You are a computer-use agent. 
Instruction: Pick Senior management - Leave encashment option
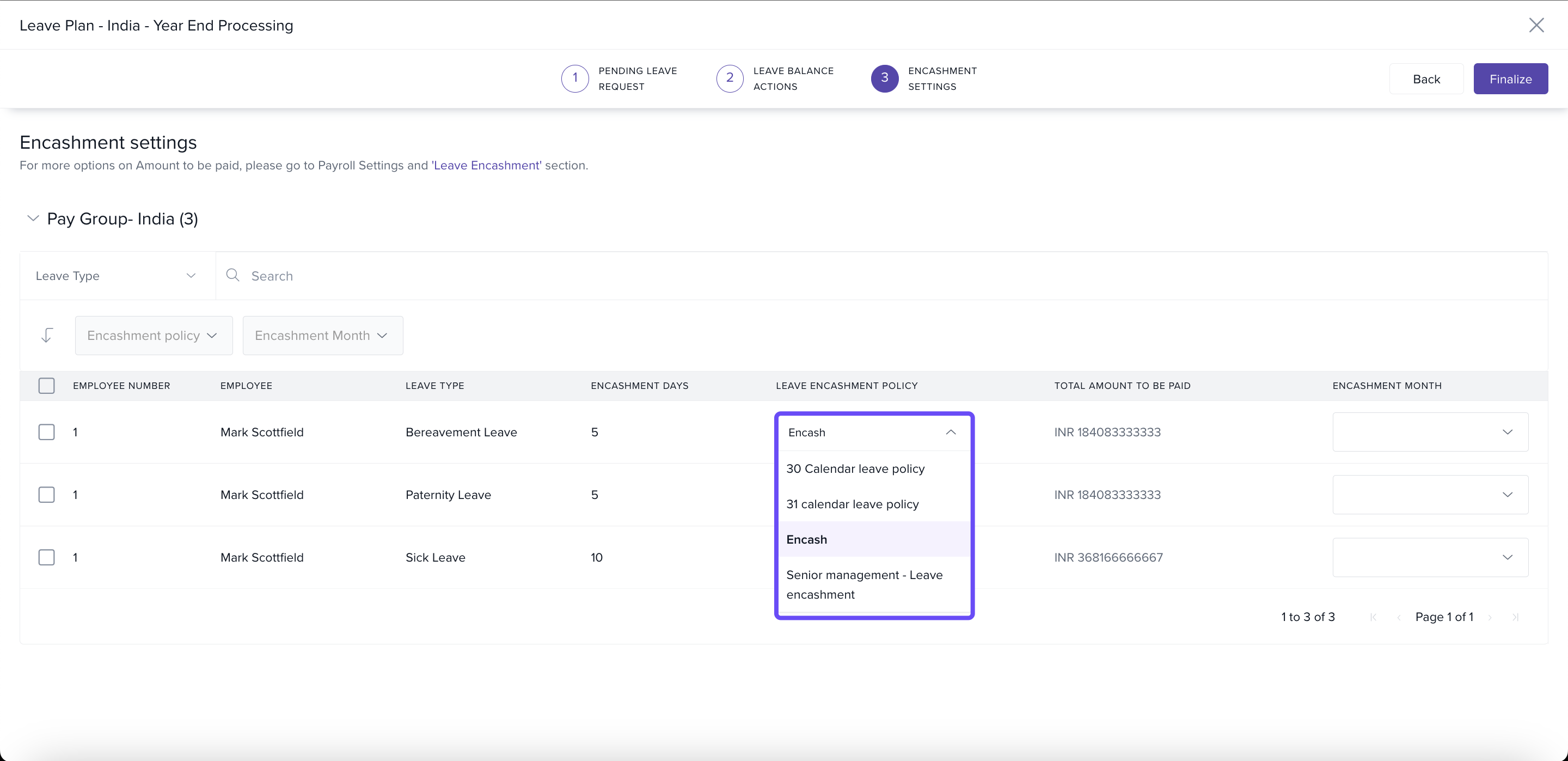click(x=863, y=585)
